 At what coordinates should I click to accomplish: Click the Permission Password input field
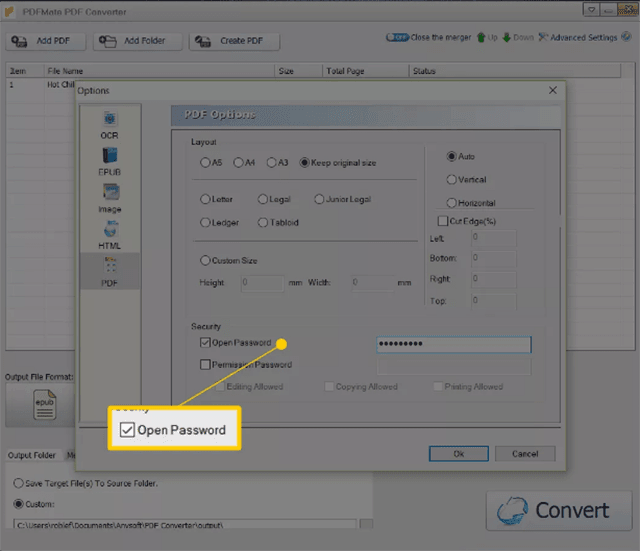point(453,366)
